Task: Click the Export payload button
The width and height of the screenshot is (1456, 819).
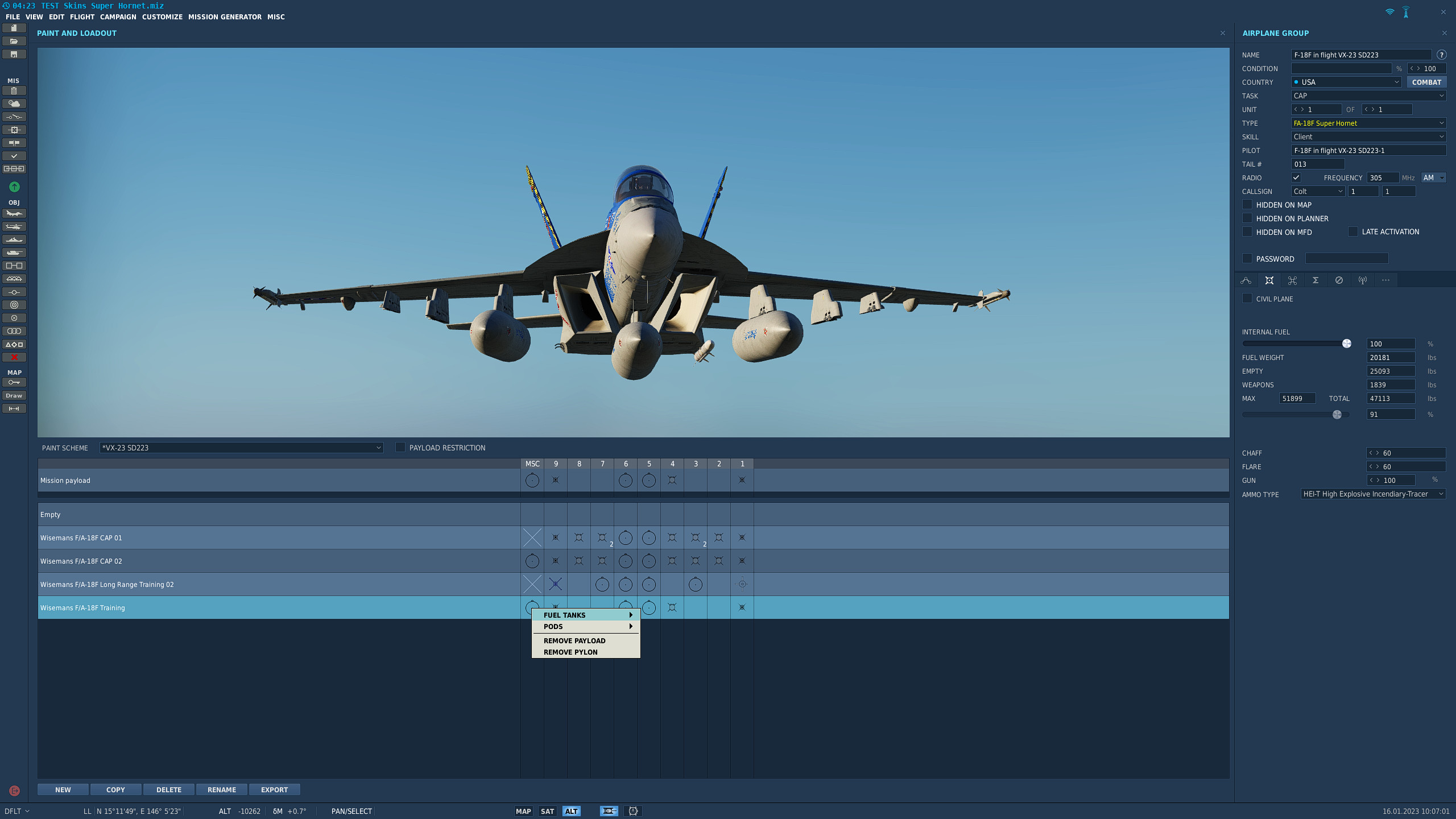Action: [x=275, y=789]
